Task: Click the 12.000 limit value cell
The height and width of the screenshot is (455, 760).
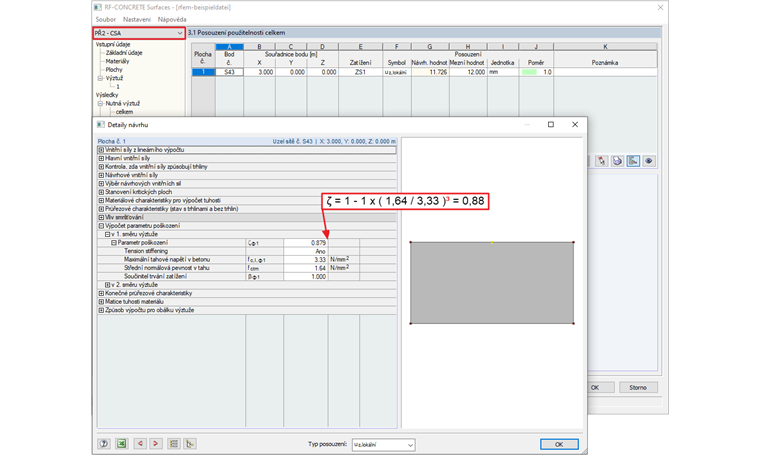Action: tap(468, 72)
